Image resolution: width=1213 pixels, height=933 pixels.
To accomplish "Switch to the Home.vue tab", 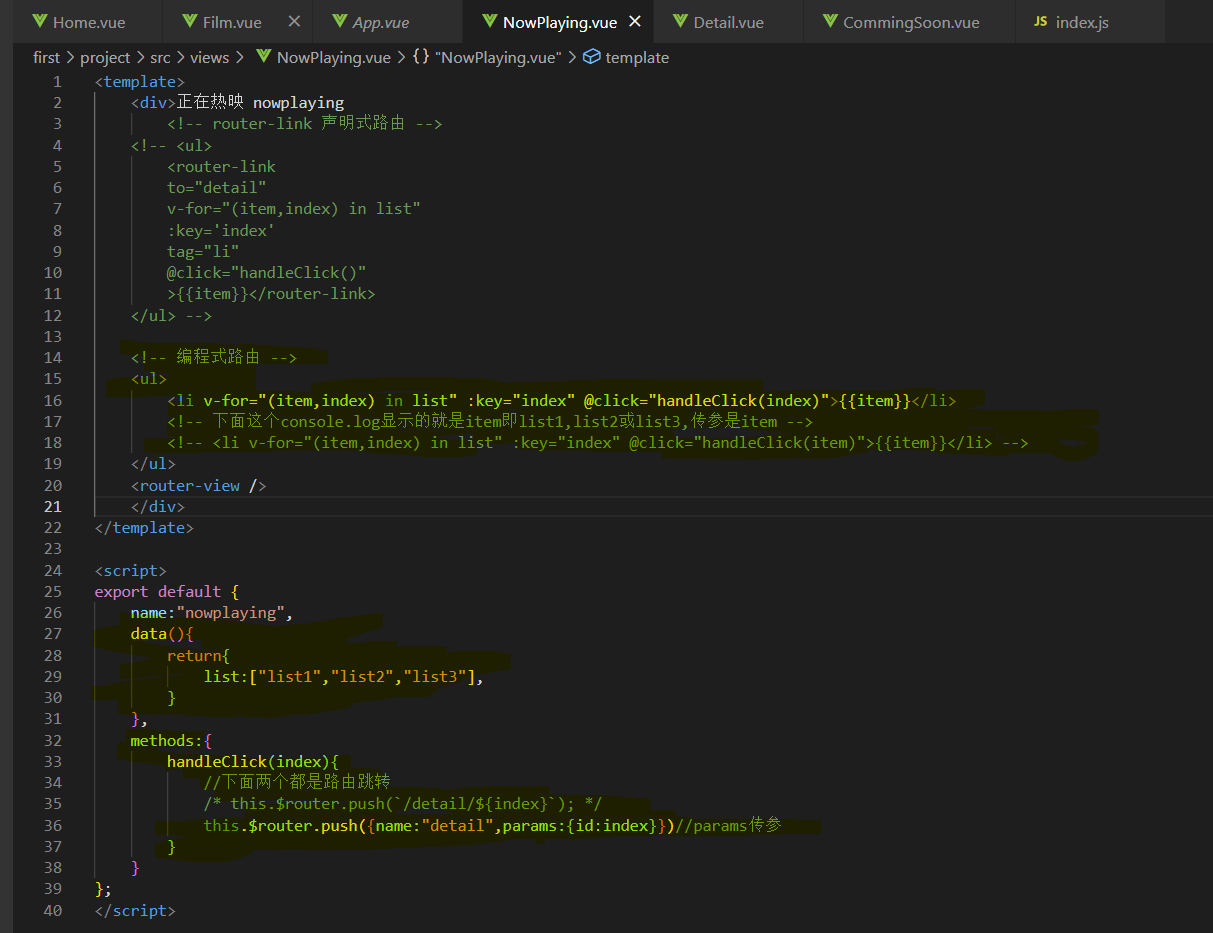I will (88, 22).
